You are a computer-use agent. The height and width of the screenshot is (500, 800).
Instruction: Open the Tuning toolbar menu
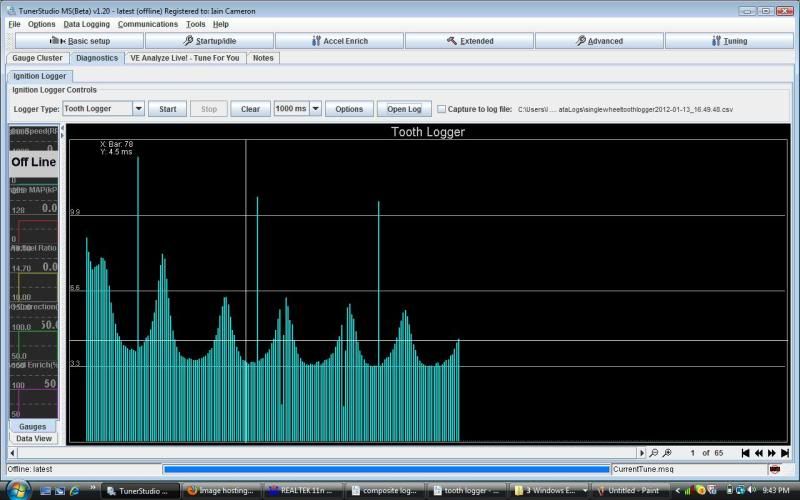(730, 41)
